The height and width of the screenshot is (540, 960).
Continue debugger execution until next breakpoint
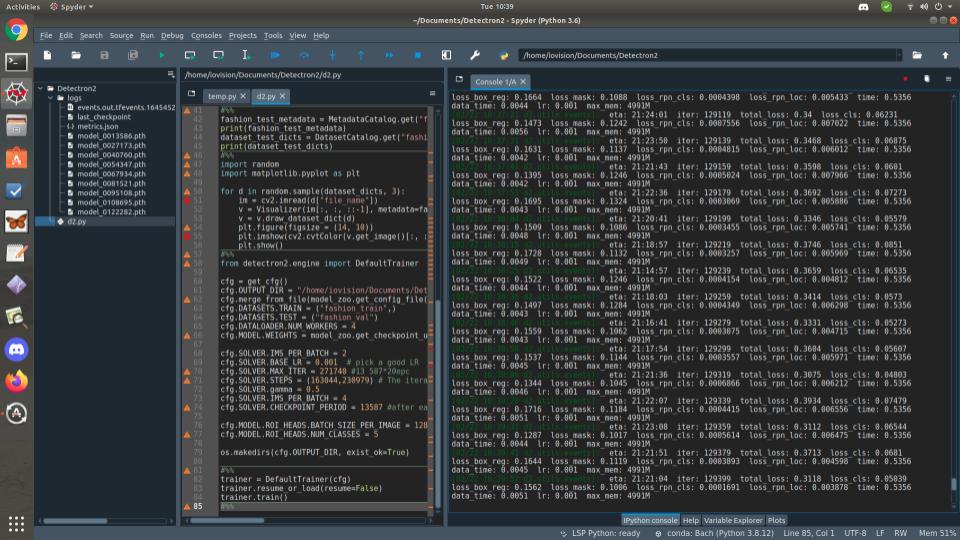pyautogui.click(x=389, y=55)
